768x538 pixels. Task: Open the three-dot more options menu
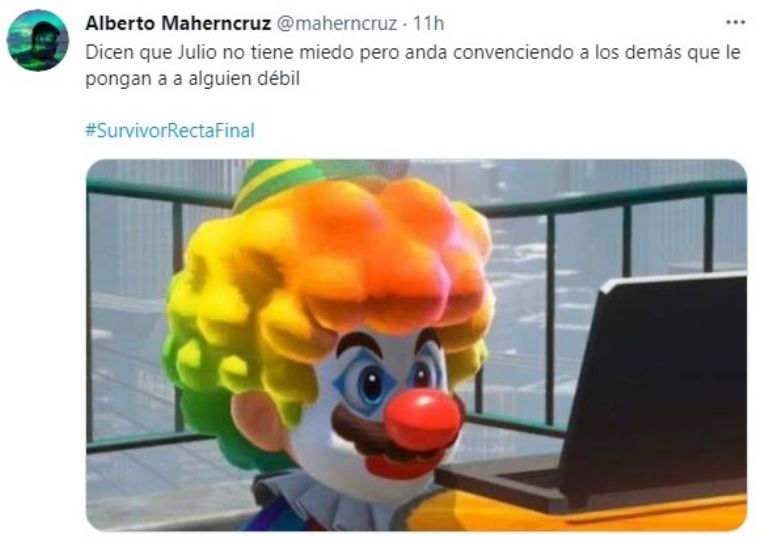[735, 22]
